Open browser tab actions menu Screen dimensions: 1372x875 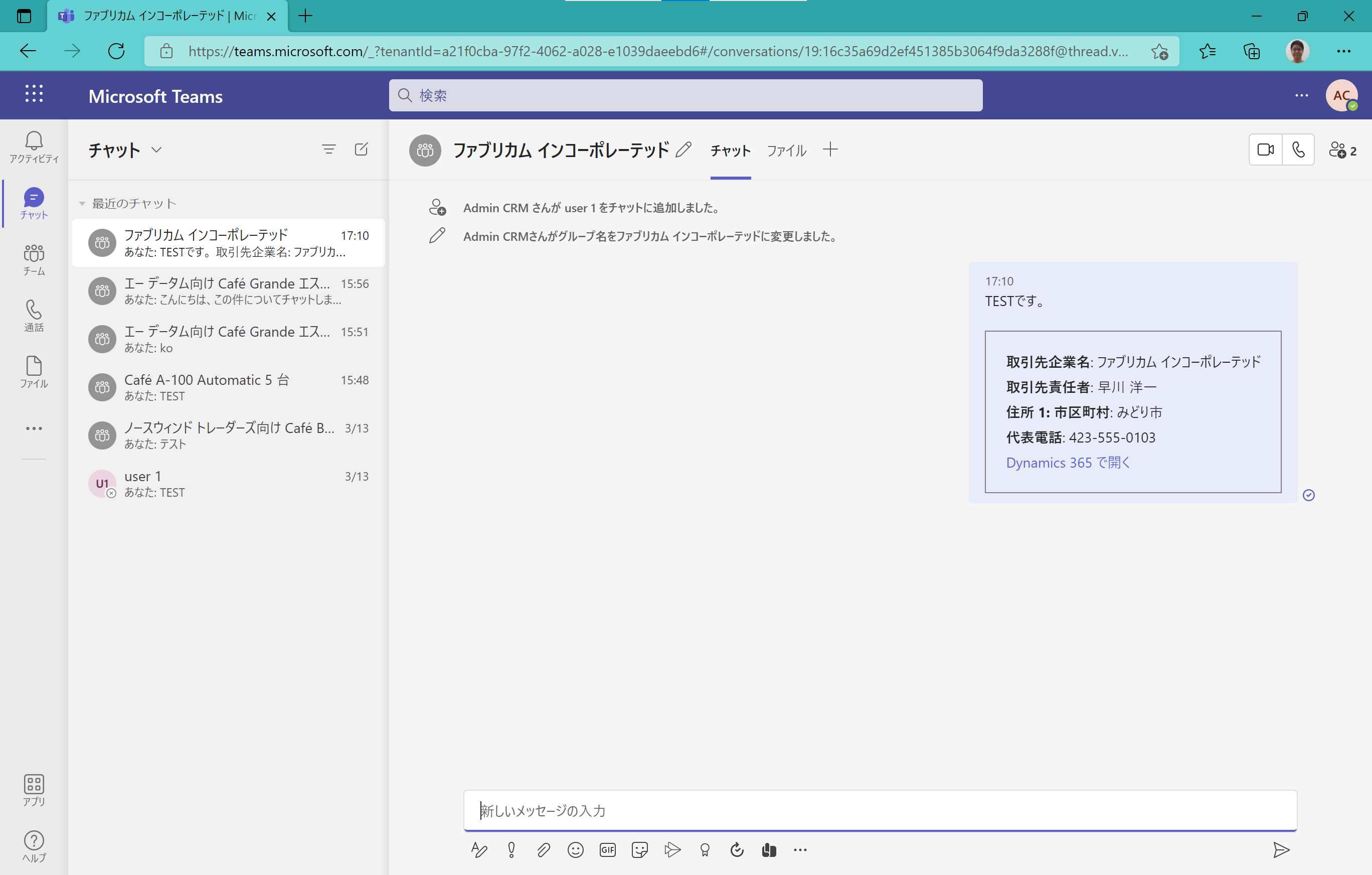pos(24,16)
